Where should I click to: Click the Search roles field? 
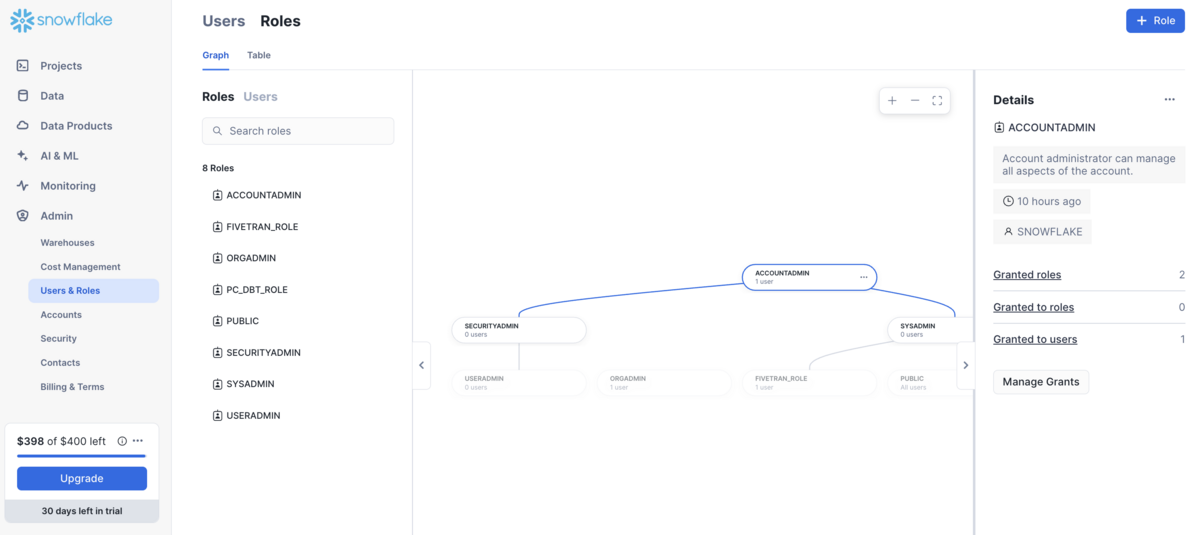click(298, 131)
